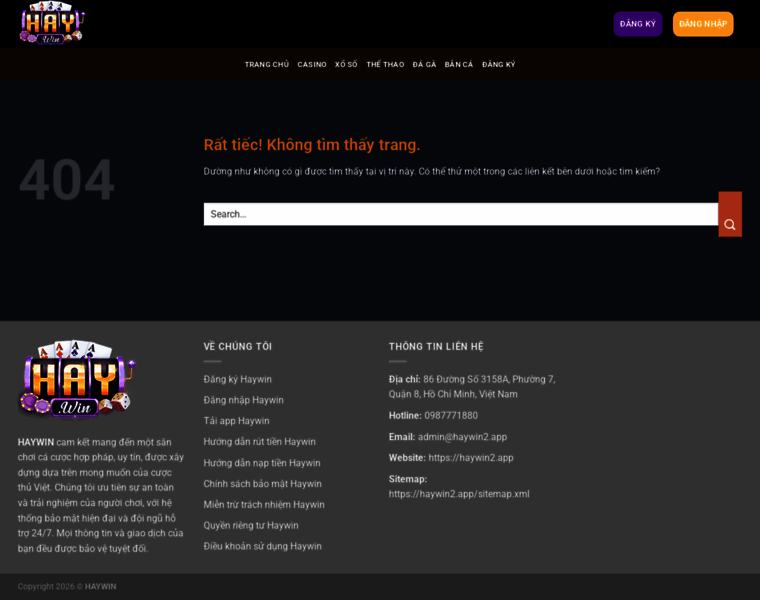
Task: Select the Đá Gà navigation item
Action: [x=424, y=64]
